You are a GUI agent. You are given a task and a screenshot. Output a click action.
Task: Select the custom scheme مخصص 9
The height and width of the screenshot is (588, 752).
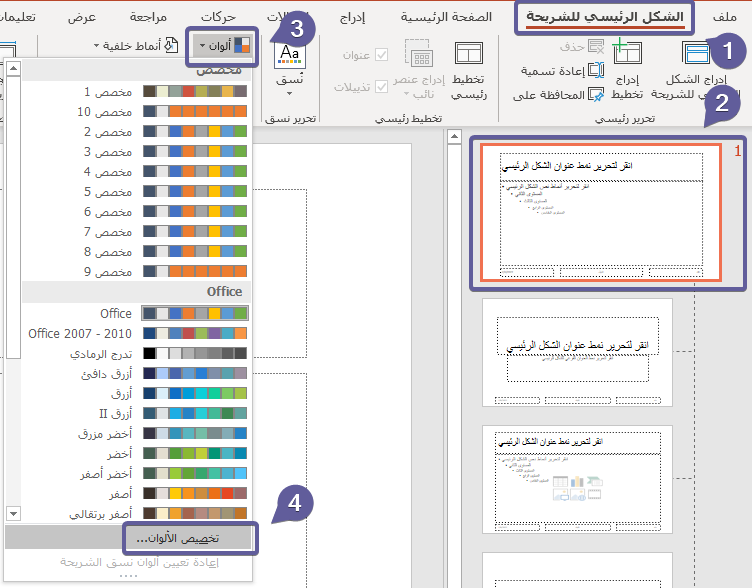point(136,272)
